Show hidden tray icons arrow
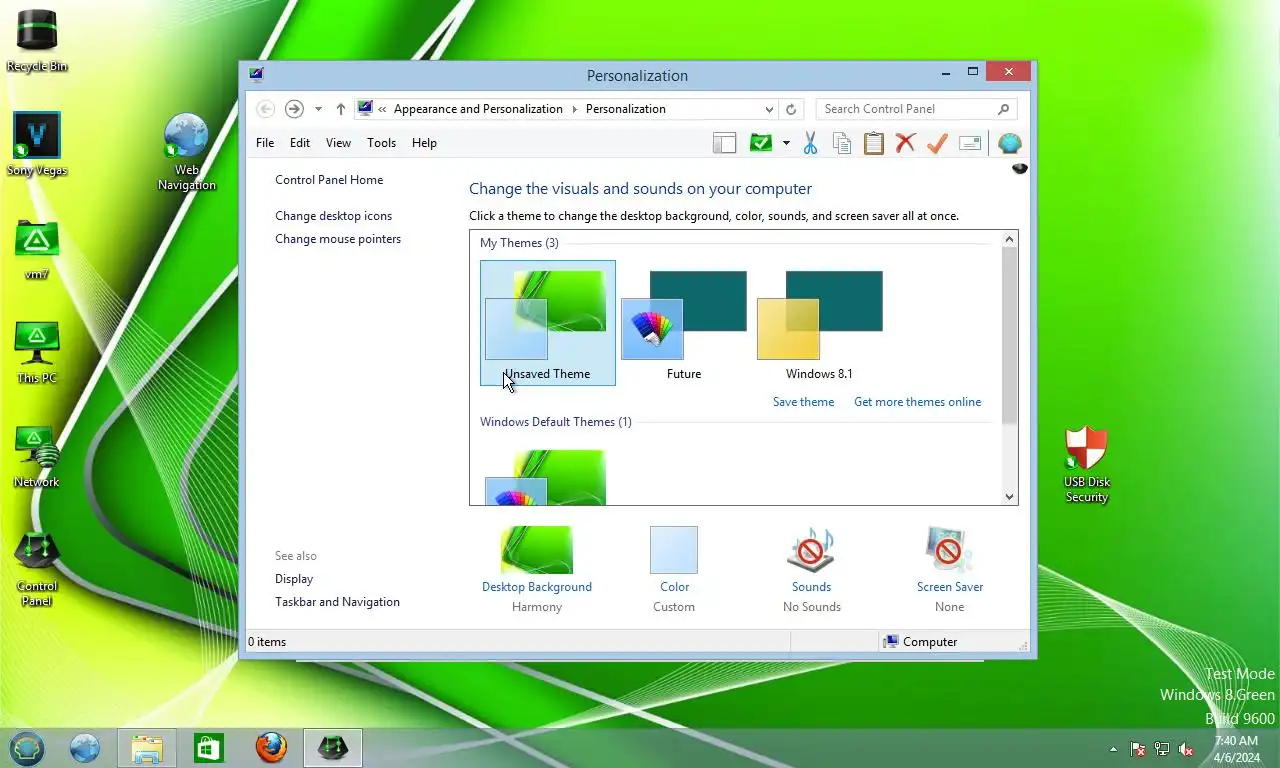This screenshot has height=768, width=1280. (1113, 749)
